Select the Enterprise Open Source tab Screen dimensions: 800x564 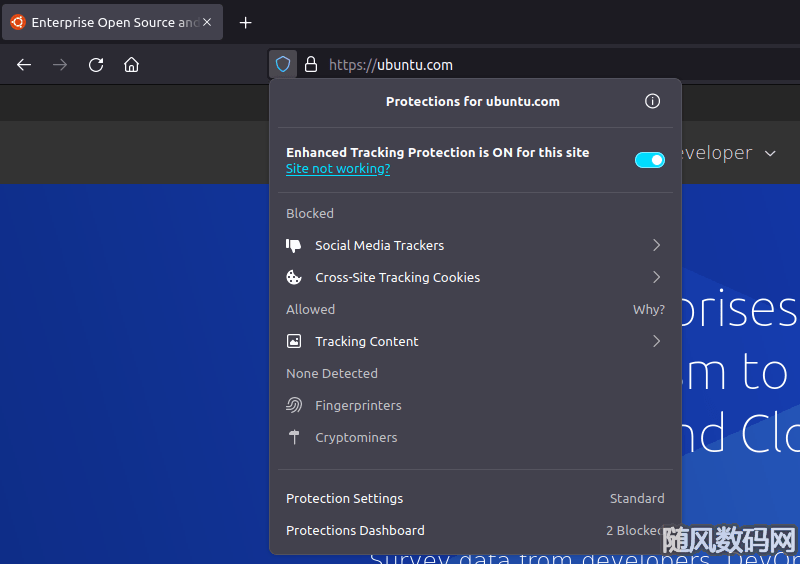(112, 22)
